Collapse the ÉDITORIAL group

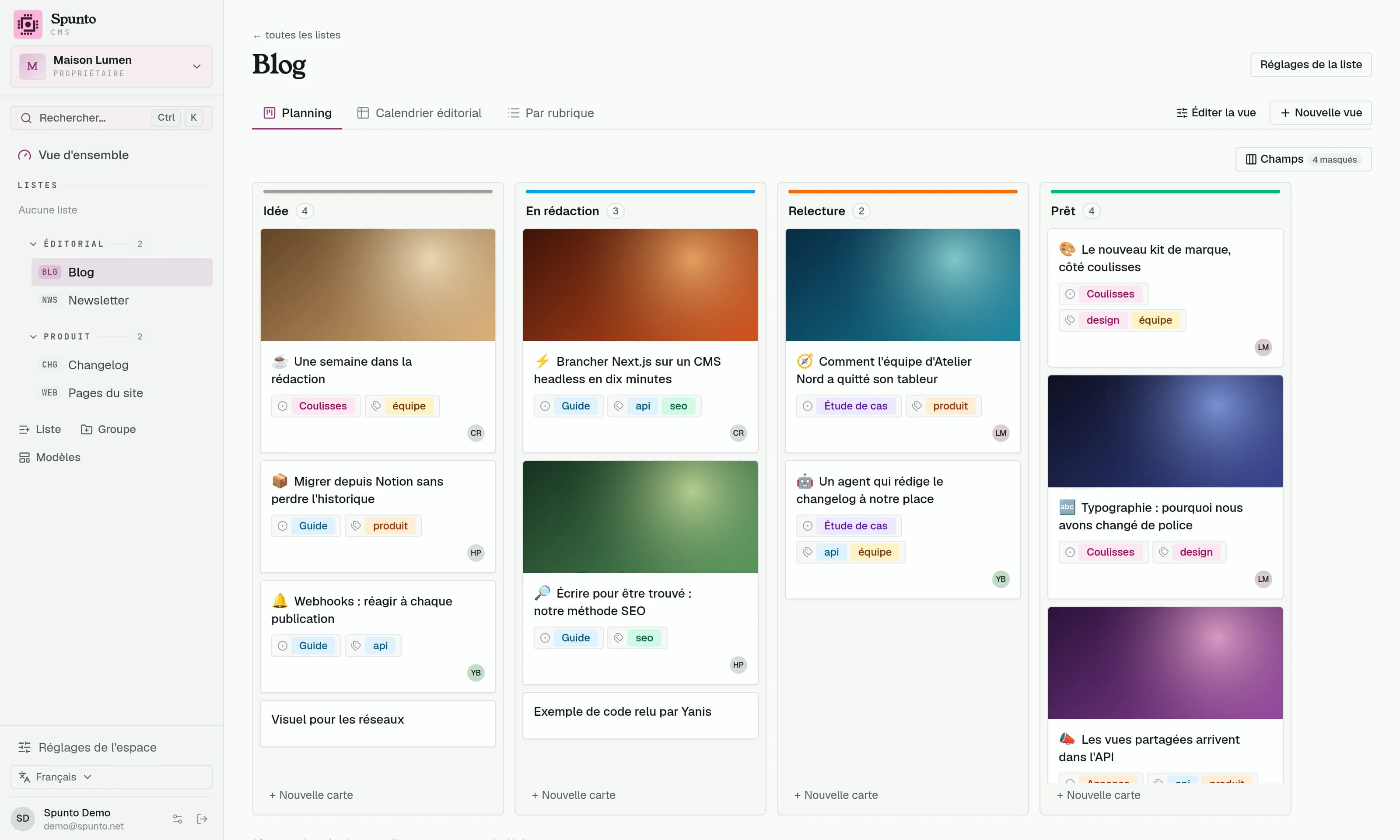tap(33, 244)
